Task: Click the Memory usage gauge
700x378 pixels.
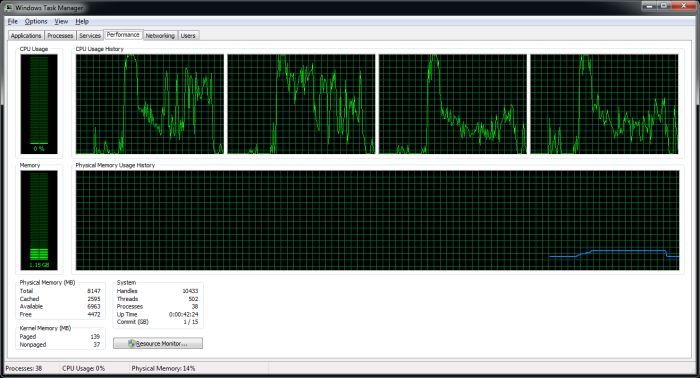Action: [39, 220]
